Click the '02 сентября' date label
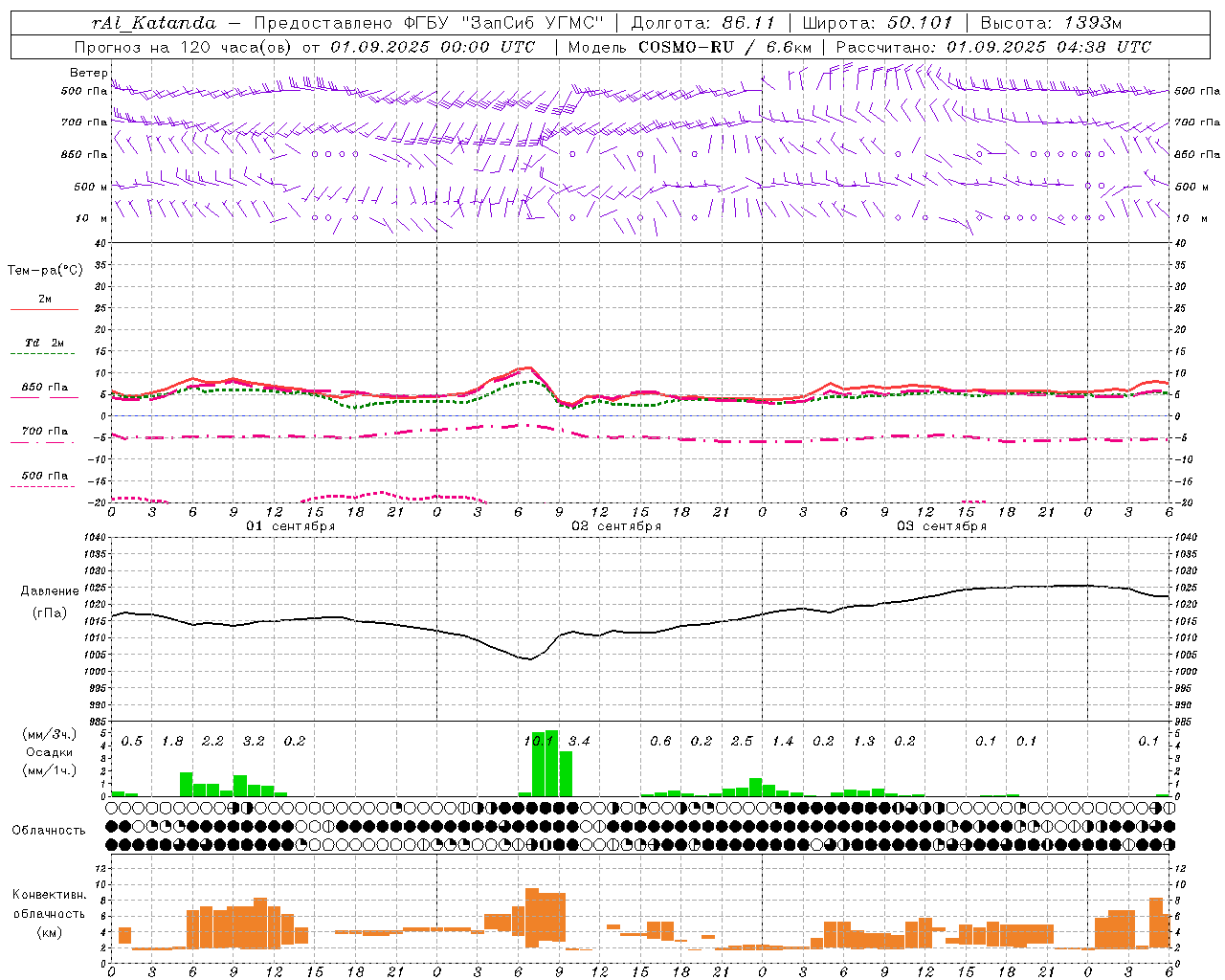This screenshot has width=1225, height=980. pos(616,526)
